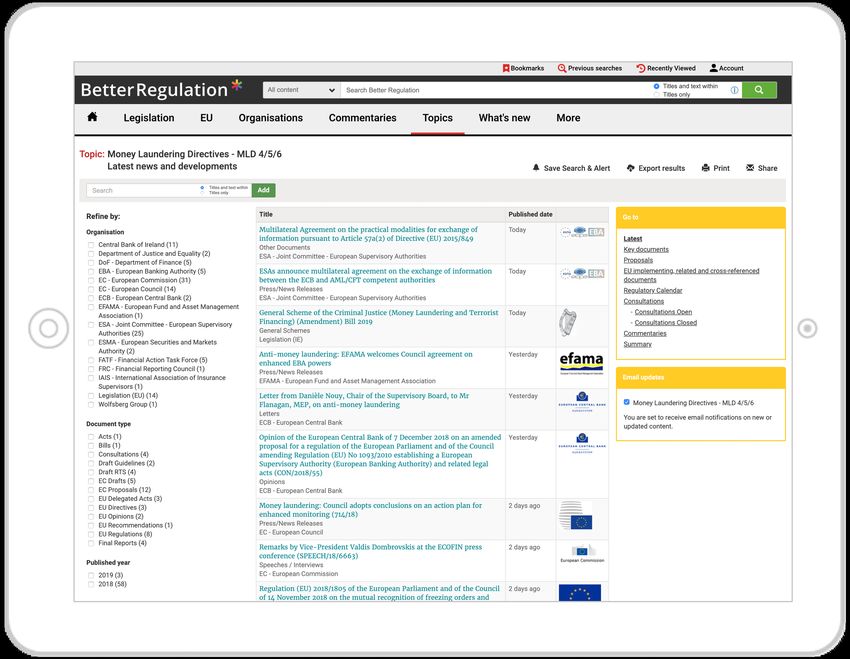Click the Print printer icon
Viewport: 850px width, 659px height.
(705, 168)
